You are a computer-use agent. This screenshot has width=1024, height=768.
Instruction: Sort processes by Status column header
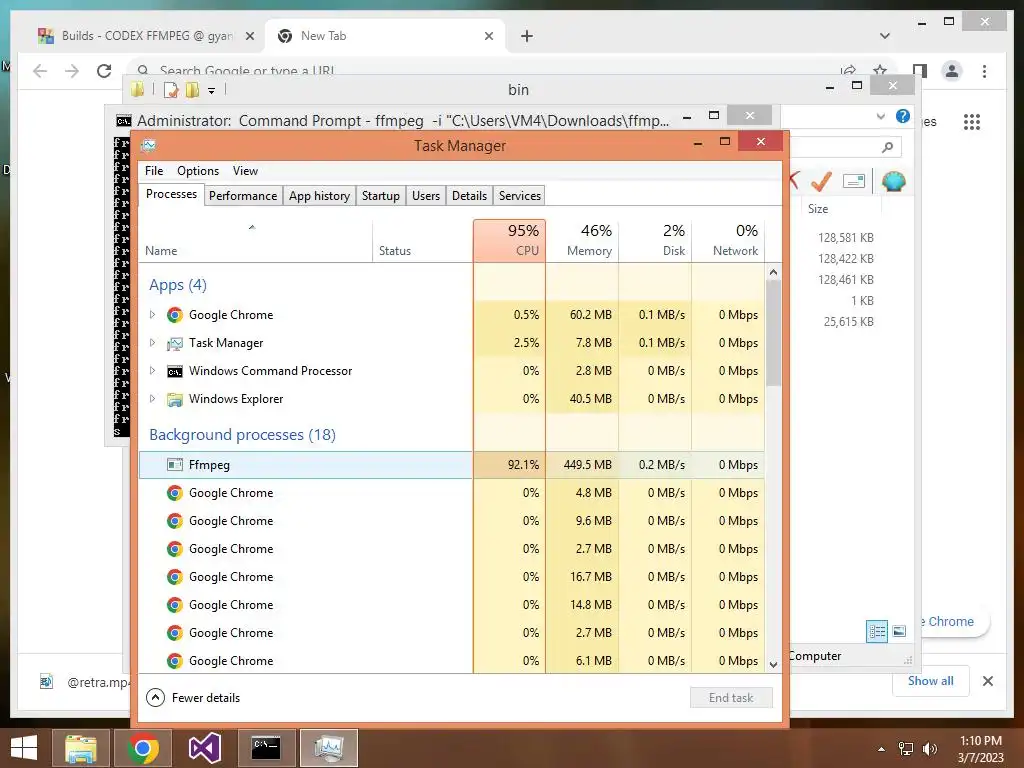pyautogui.click(x=423, y=240)
